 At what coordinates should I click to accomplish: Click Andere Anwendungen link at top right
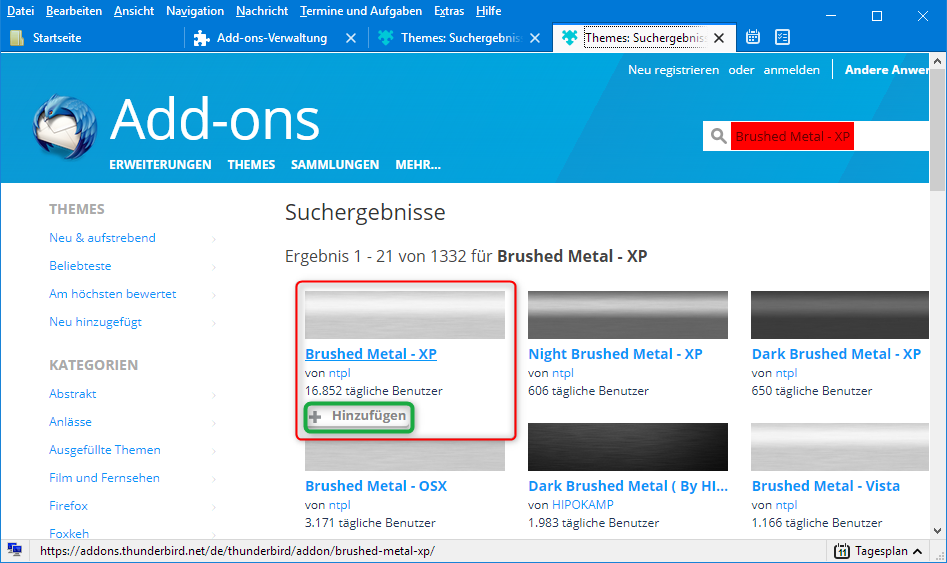point(887,70)
